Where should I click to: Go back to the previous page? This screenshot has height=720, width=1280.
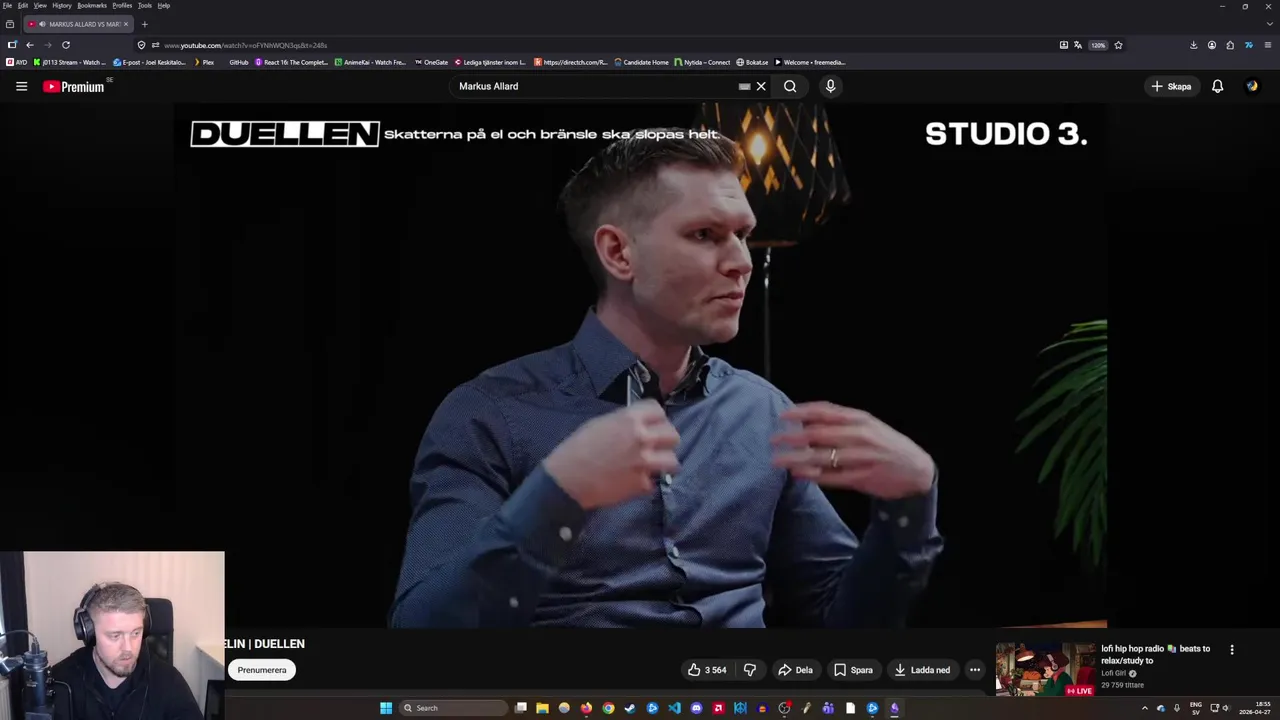[x=30, y=45]
